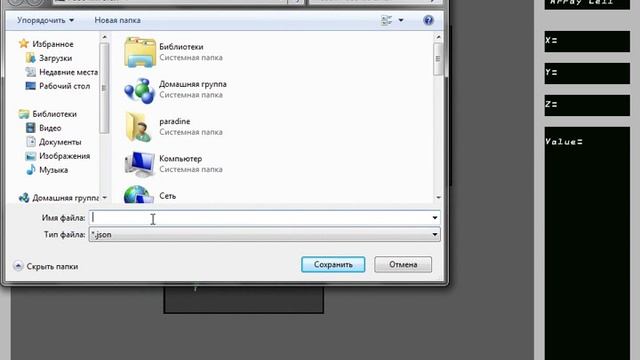
Task: Select the Сеть label in file list
Action: [x=167, y=196]
